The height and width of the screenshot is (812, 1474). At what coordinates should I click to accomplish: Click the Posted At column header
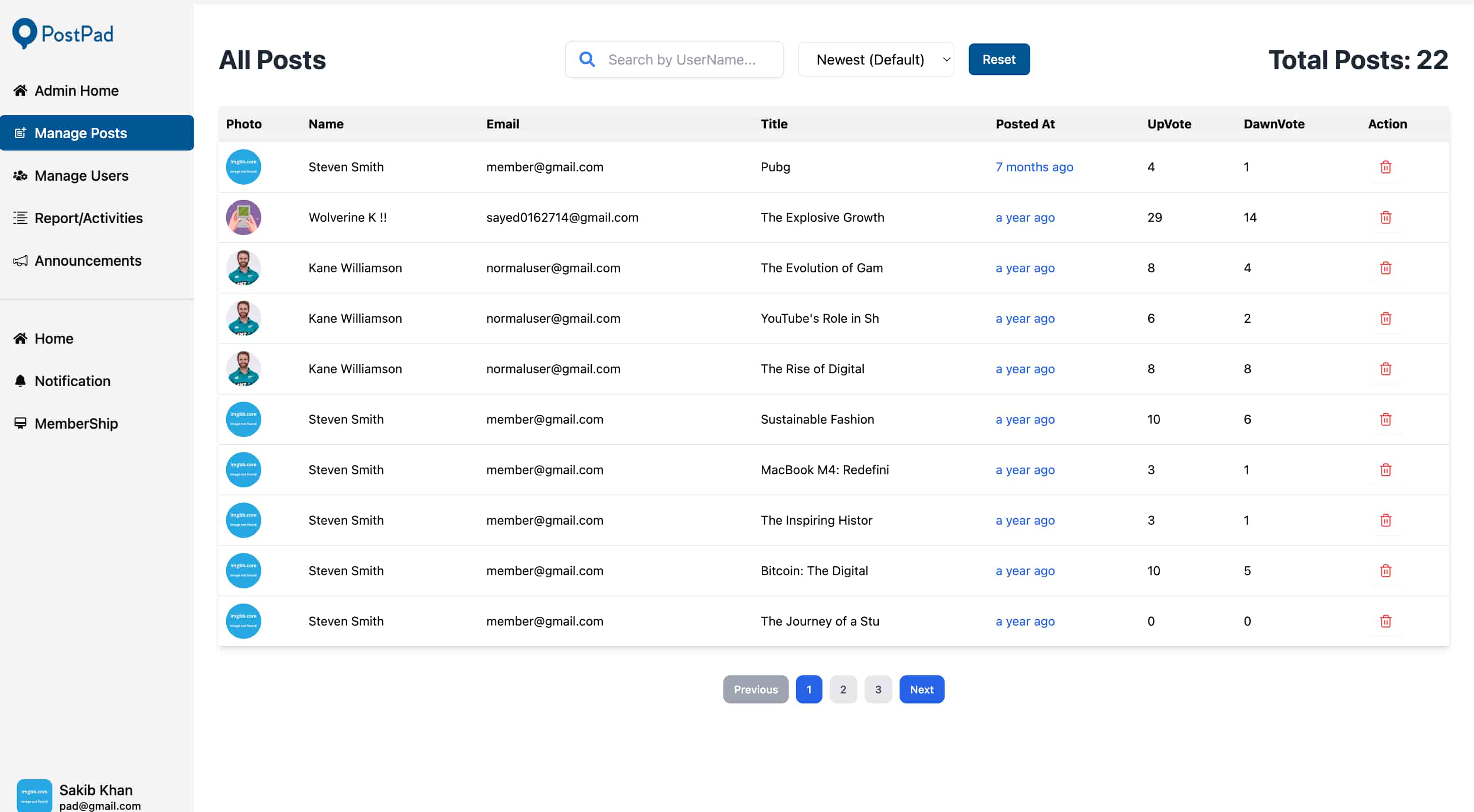click(1025, 124)
